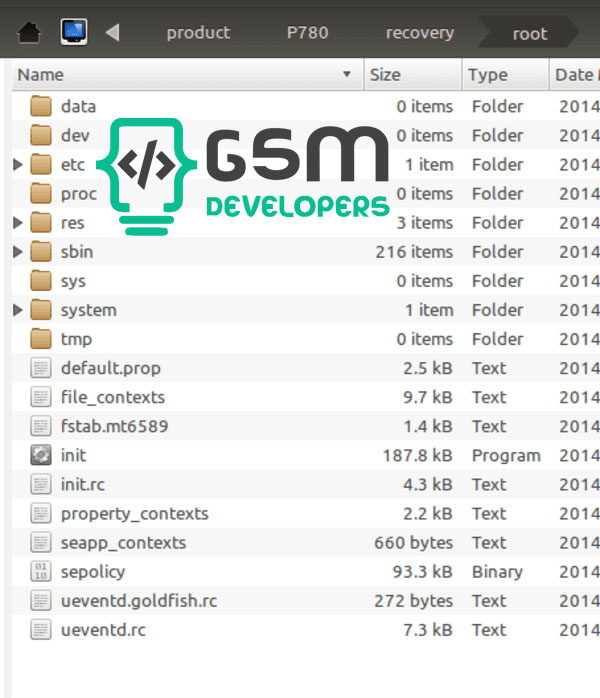Select the property_contexts file name
Image resolution: width=600 pixels, height=698 pixels.
point(134,514)
